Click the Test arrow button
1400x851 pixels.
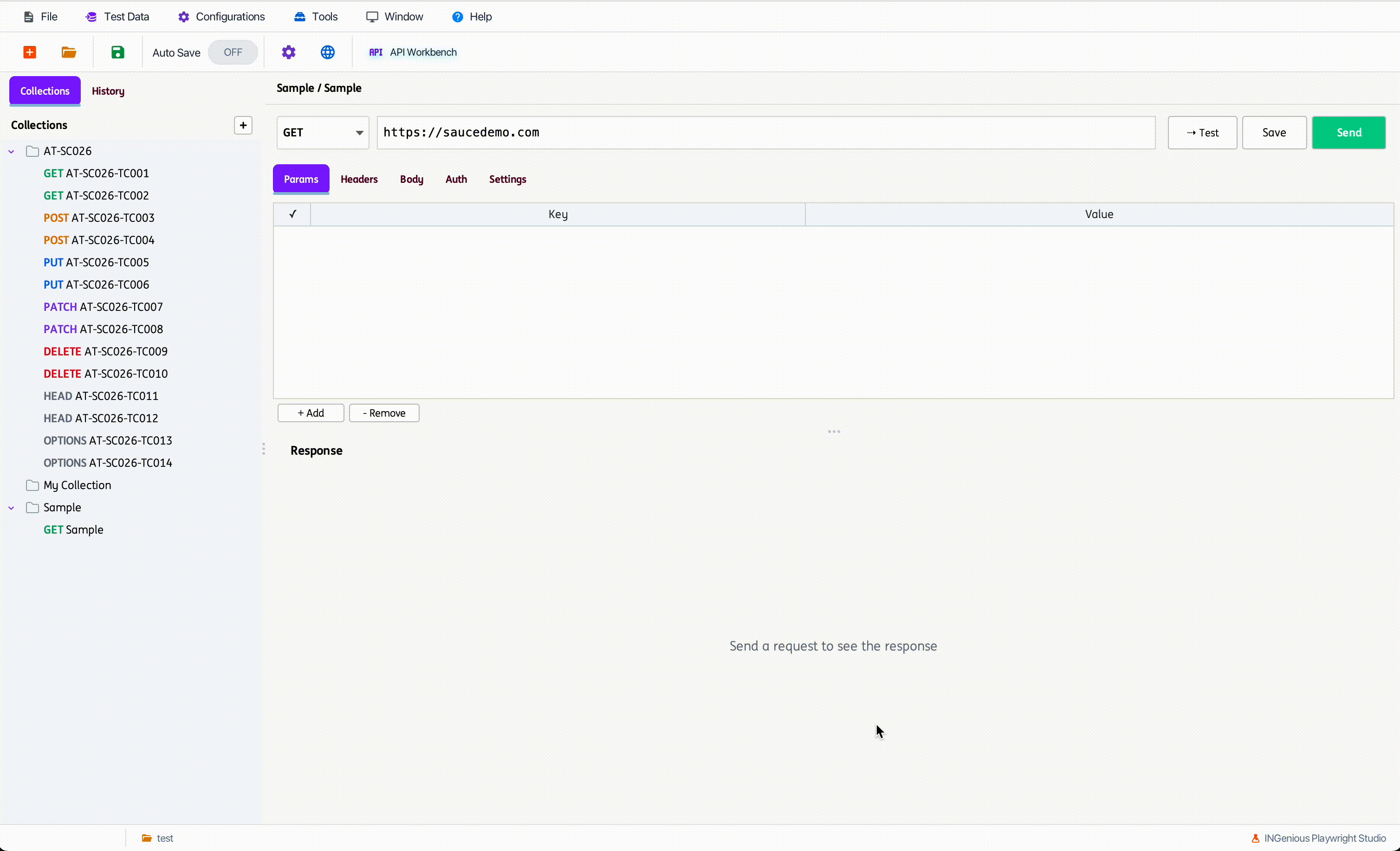click(x=1202, y=132)
